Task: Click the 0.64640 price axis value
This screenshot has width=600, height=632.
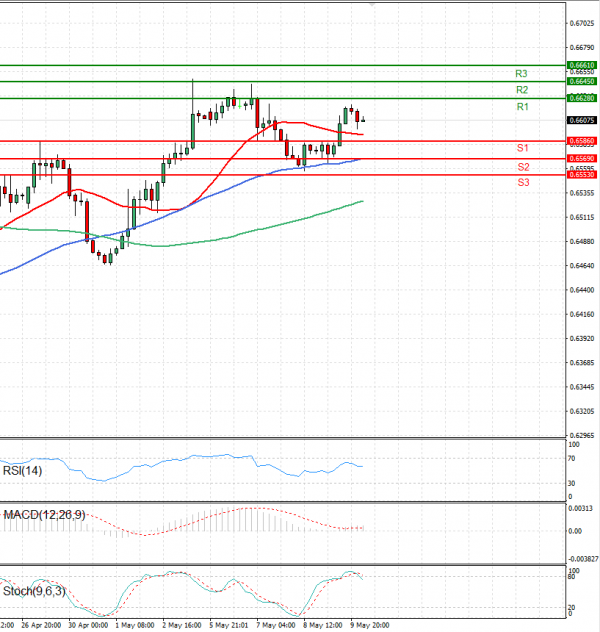Action: [582, 266]
